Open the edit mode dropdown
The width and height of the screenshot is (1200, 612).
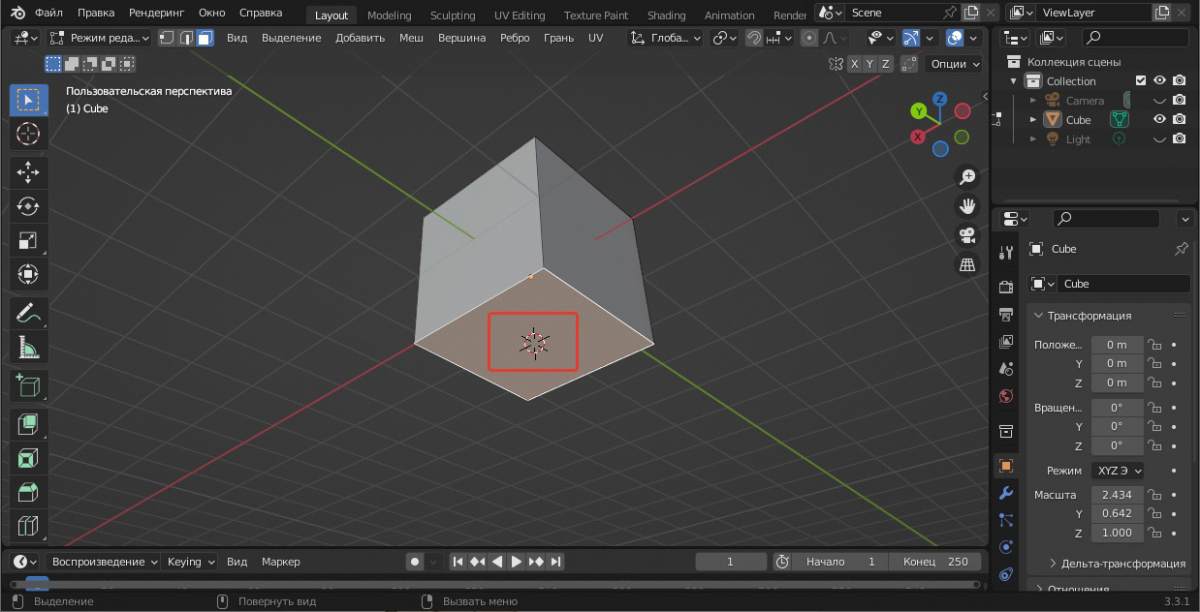[x=99, y=38]
